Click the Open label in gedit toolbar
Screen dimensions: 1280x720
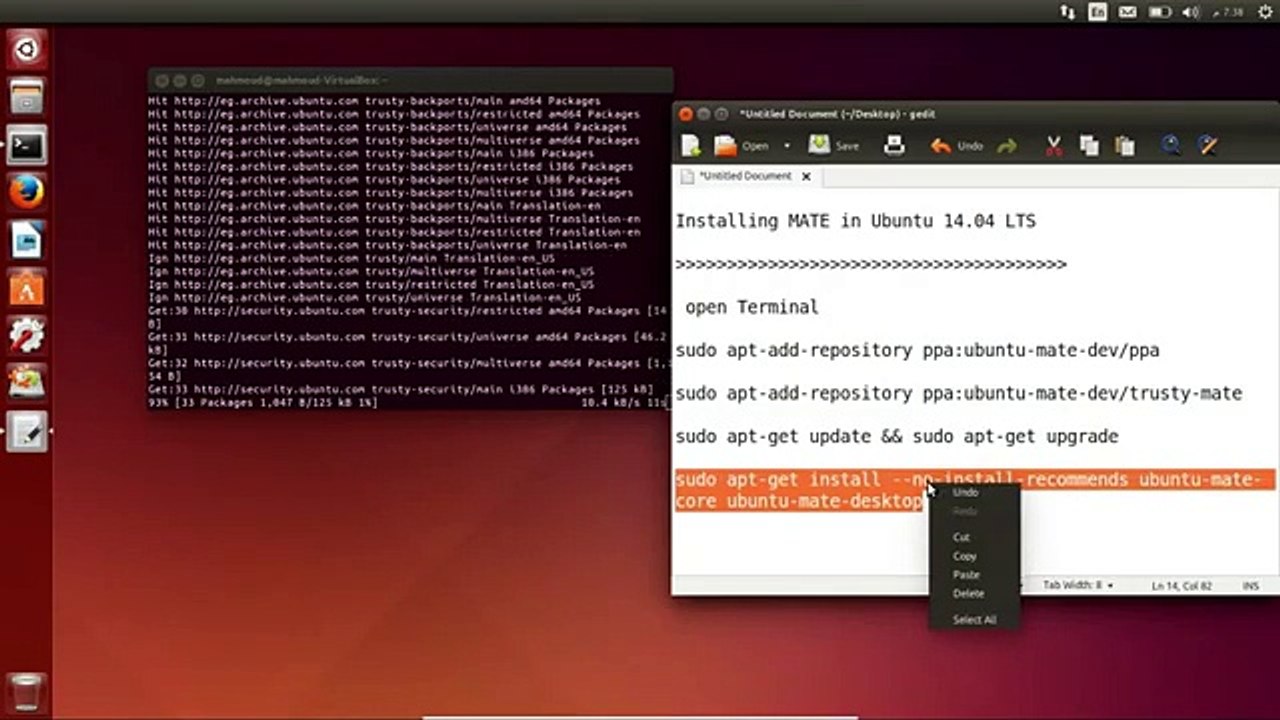click(755, 146)
